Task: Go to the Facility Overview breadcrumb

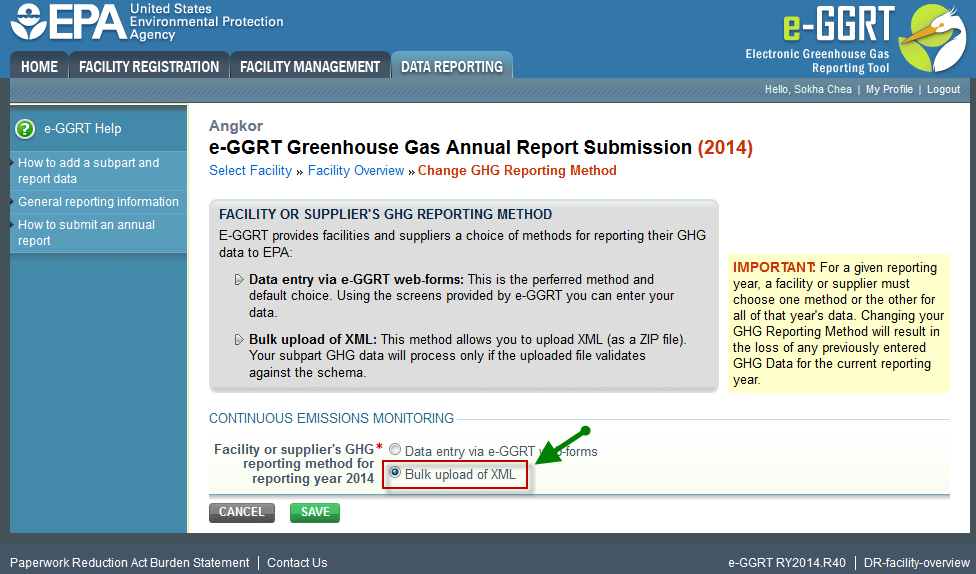Action: 356,171
